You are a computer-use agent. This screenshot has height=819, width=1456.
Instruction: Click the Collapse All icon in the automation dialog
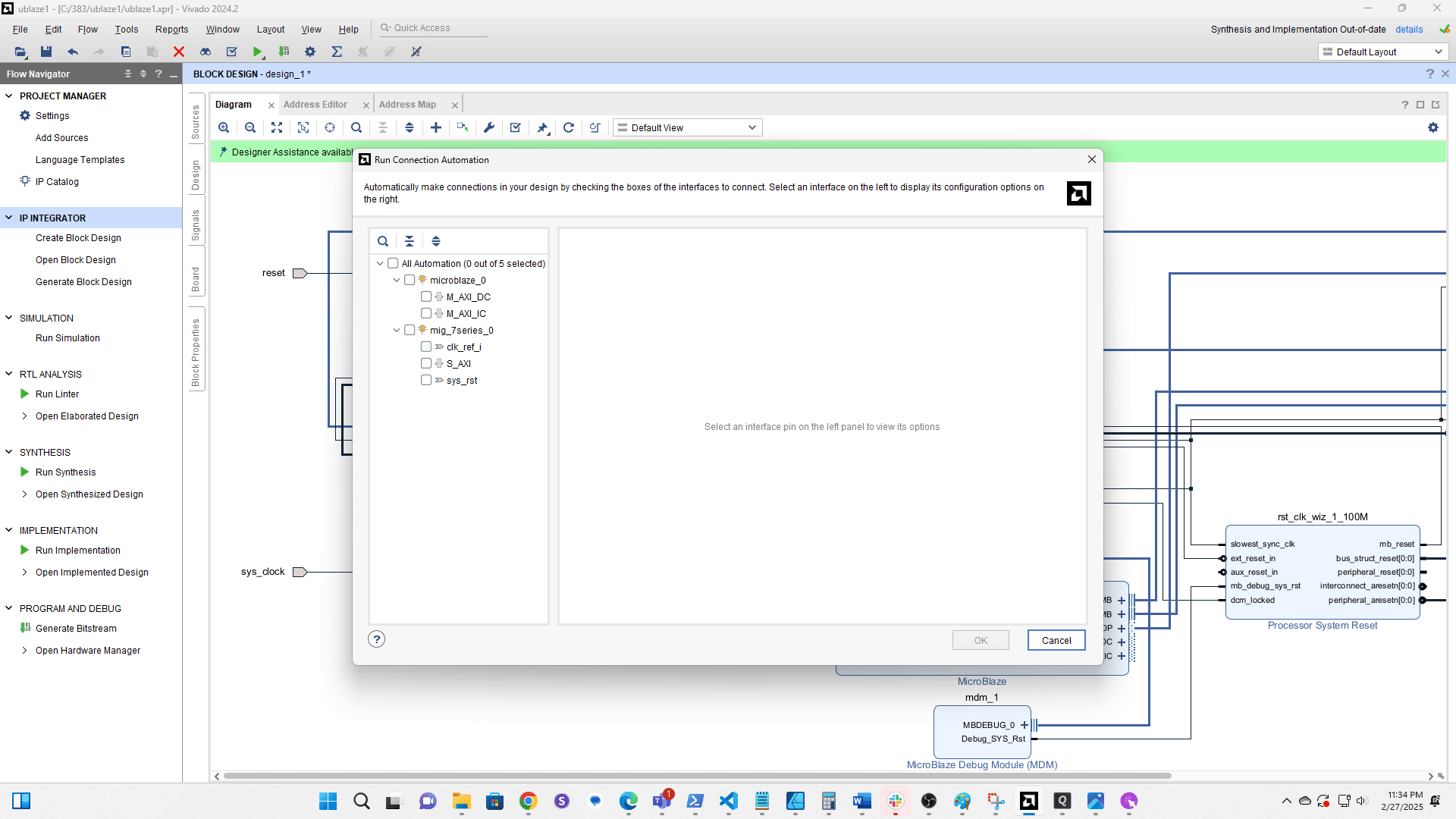coord(409,241)
